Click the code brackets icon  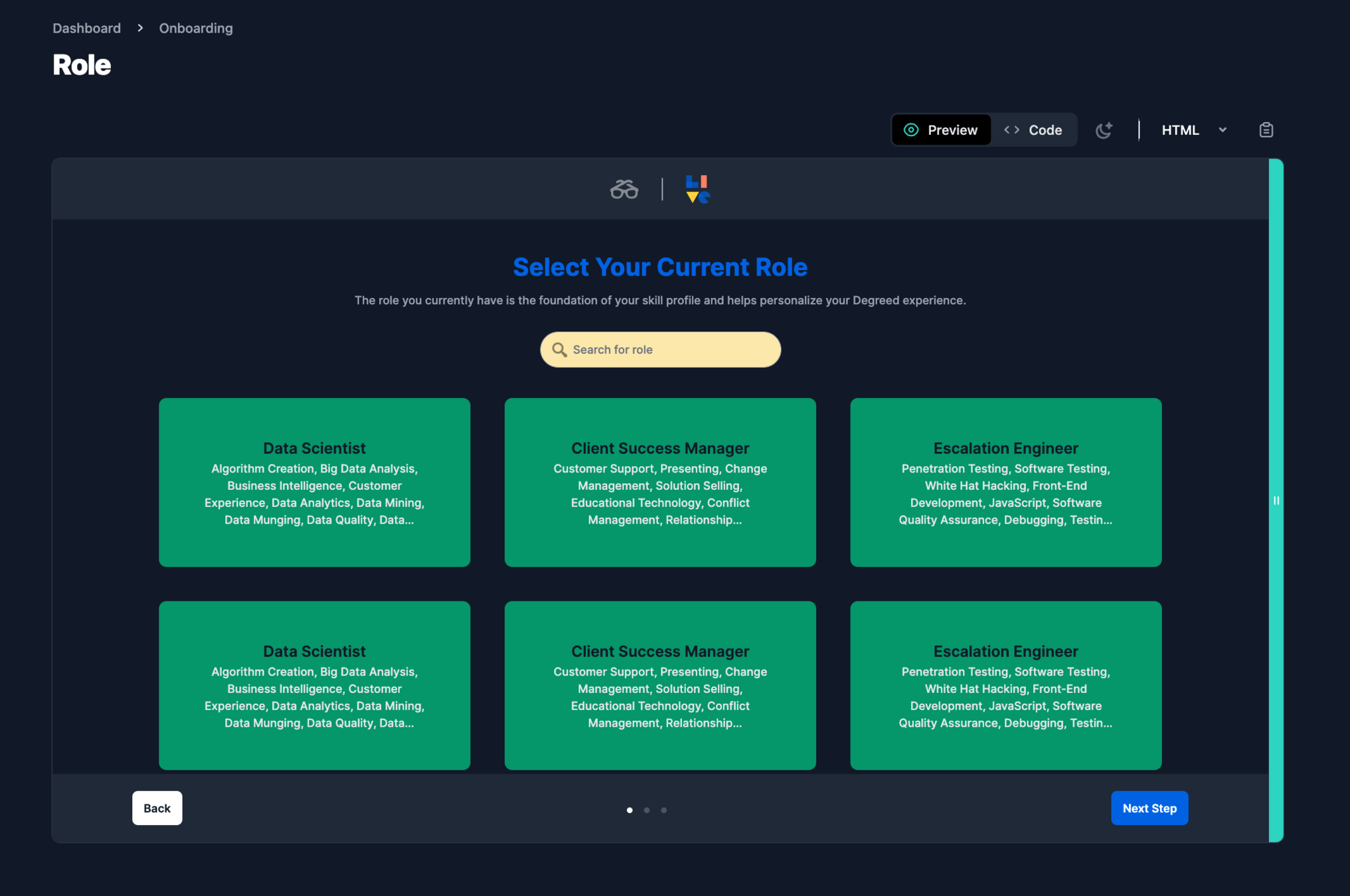click(x=1011, y=130)
